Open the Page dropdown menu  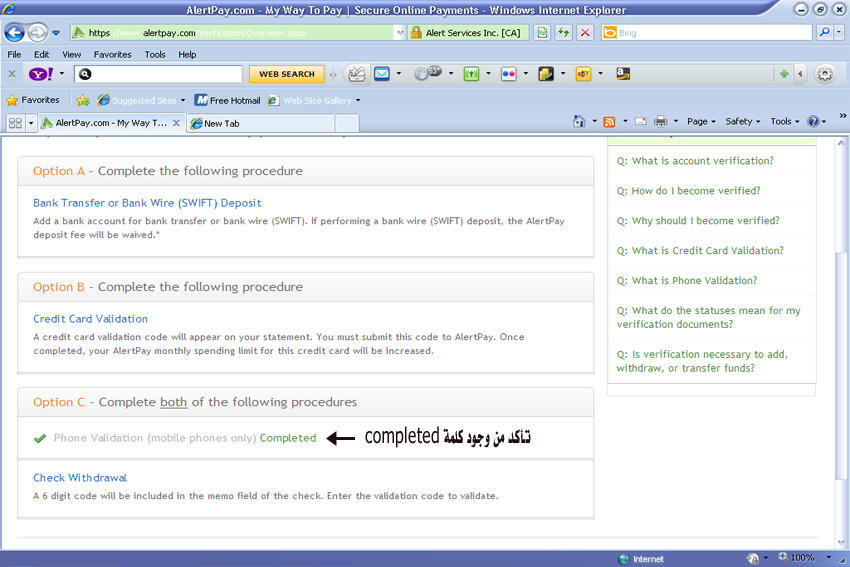[701, 121]
